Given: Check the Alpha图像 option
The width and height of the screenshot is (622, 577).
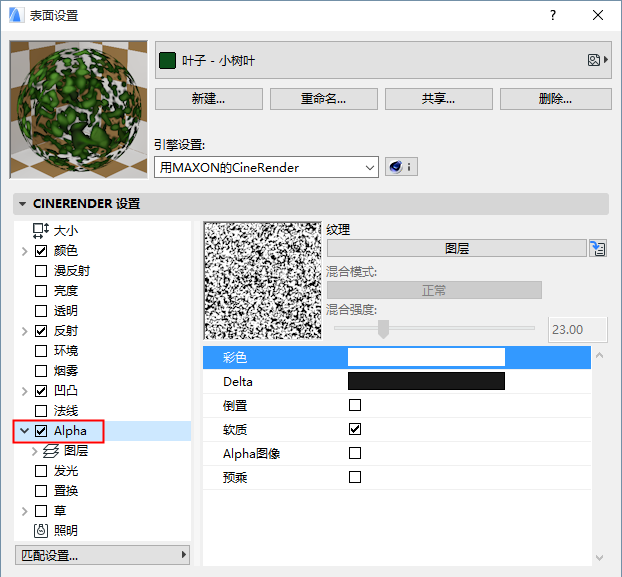Looking at the screenshot, I should 355,453.
